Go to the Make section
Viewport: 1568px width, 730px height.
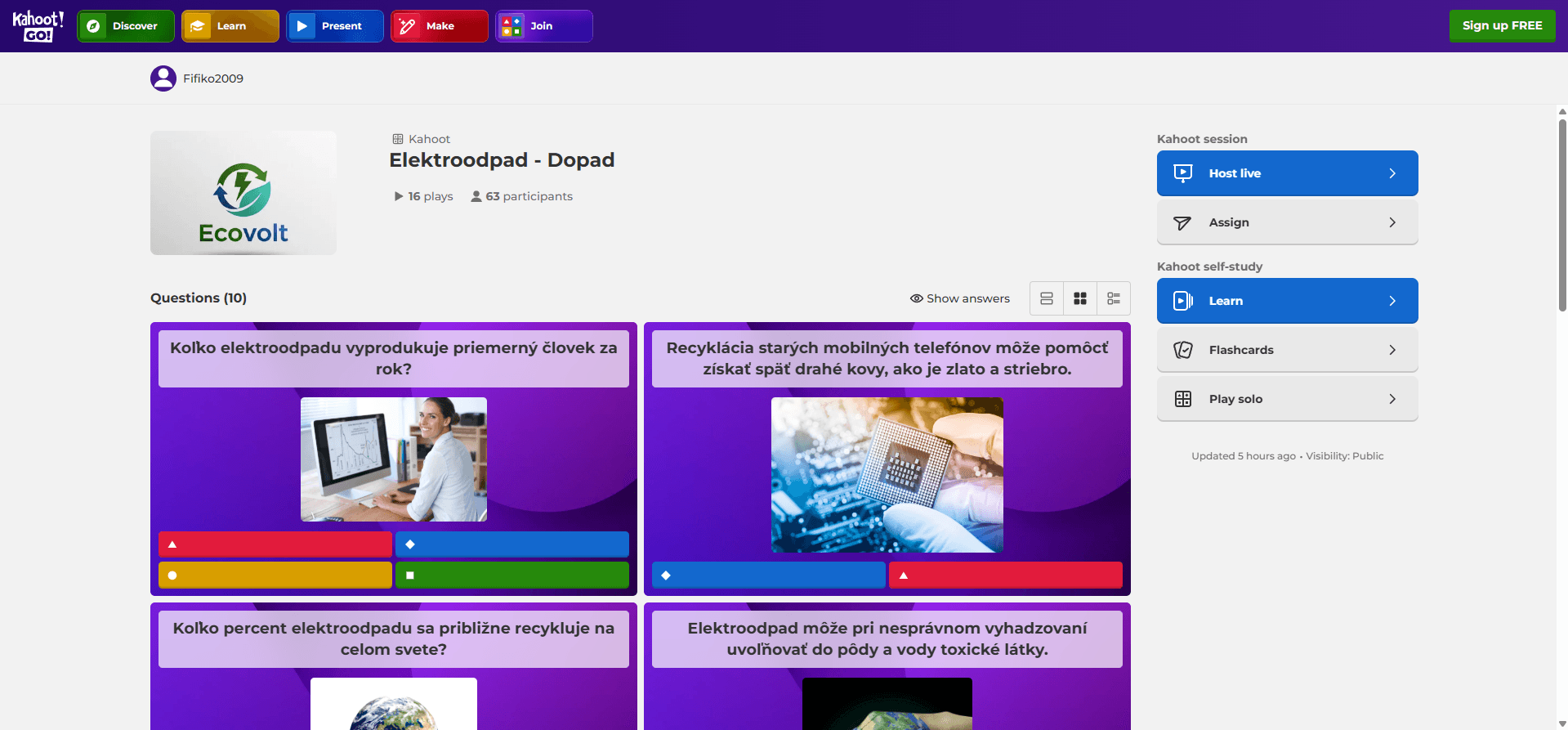(x=440, y=26)
